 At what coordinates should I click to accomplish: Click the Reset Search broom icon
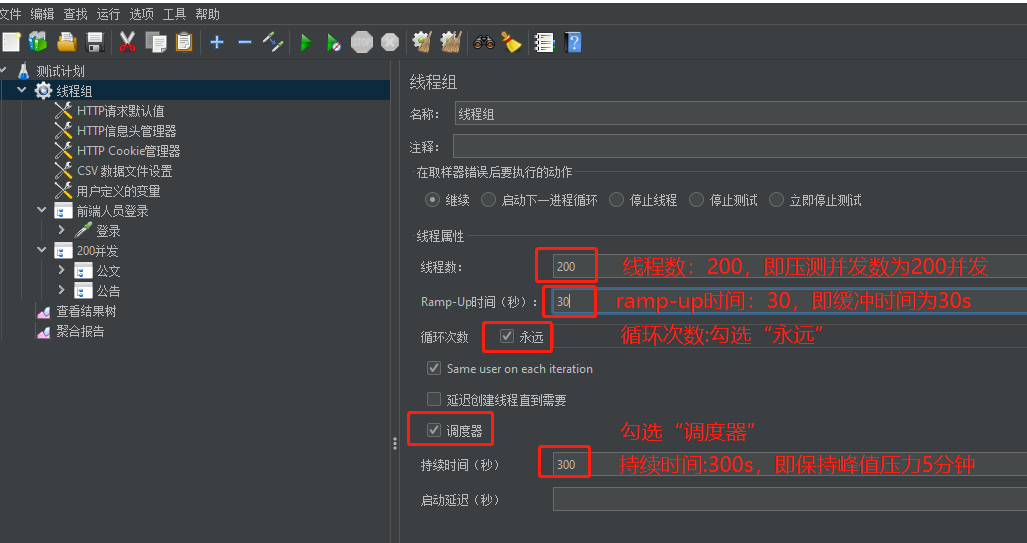pos(512,43)
